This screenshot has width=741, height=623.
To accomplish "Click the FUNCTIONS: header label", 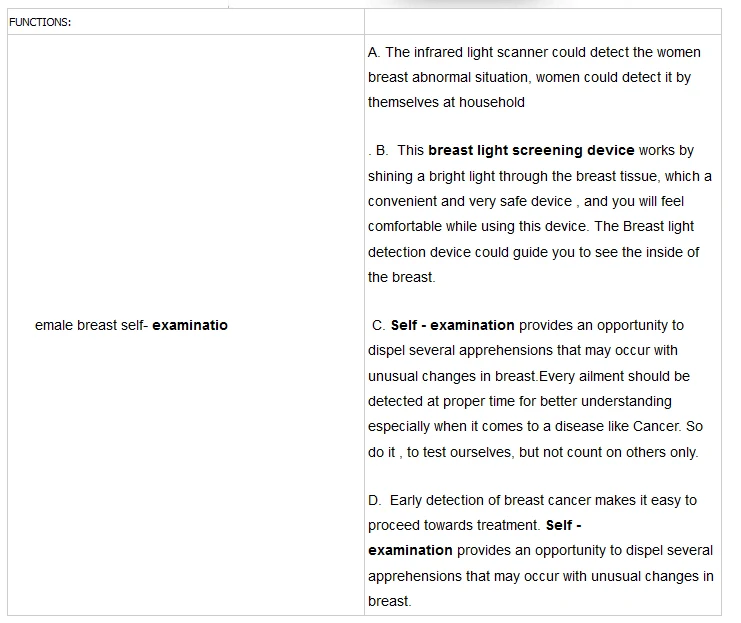I will tap(40, 22).
